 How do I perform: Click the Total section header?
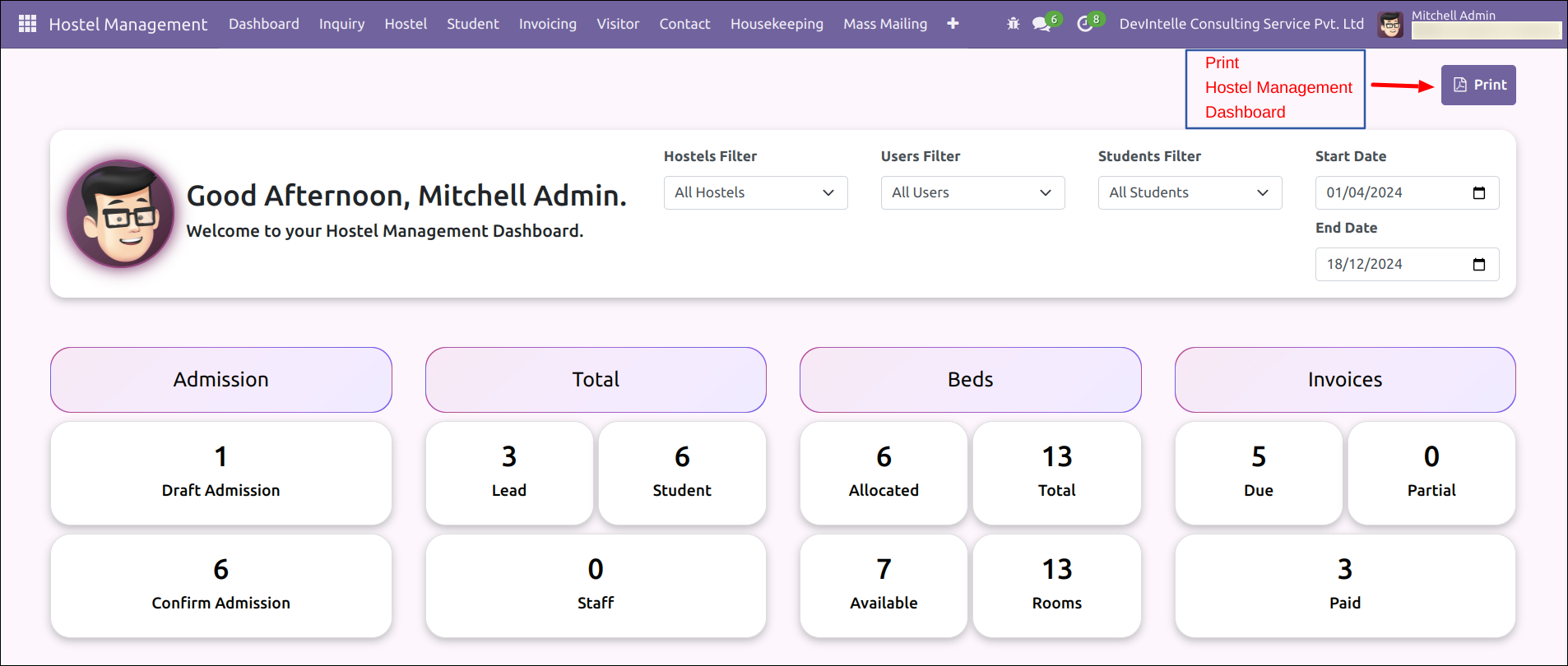596,379
